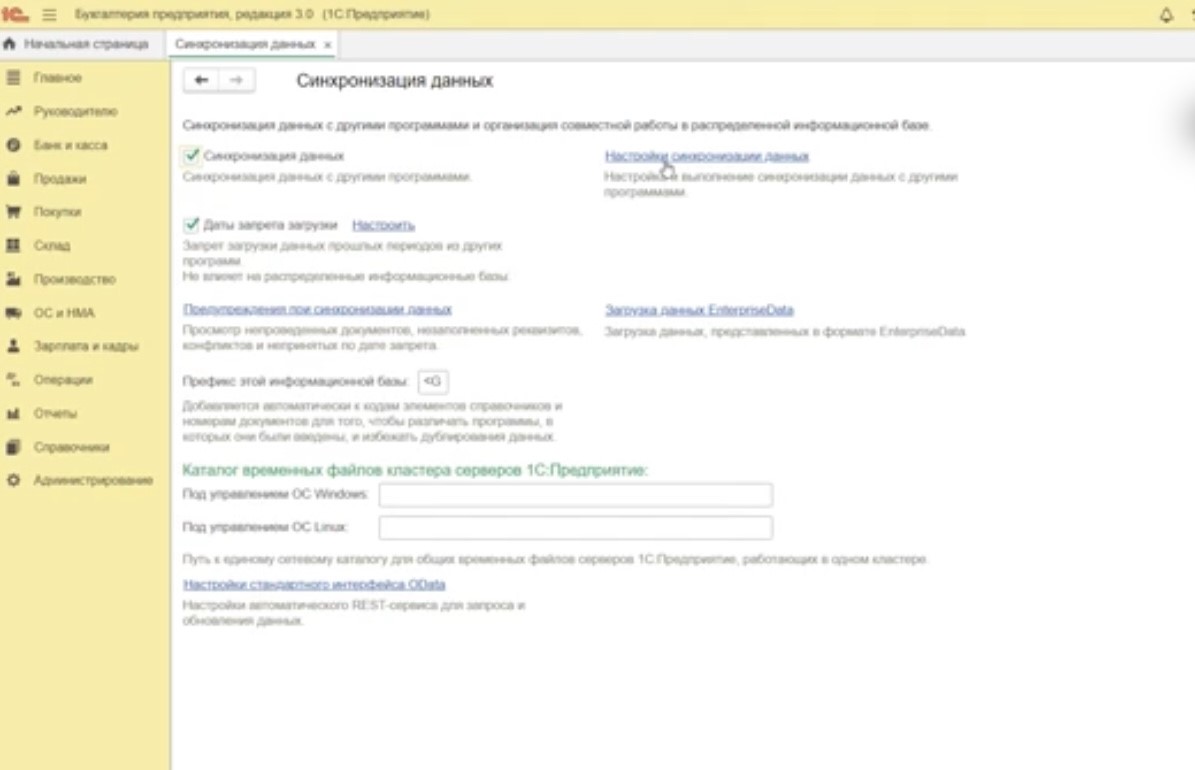The image size is (1195, 770).
Task: Open Администрирование gear section
Action: 93,480
